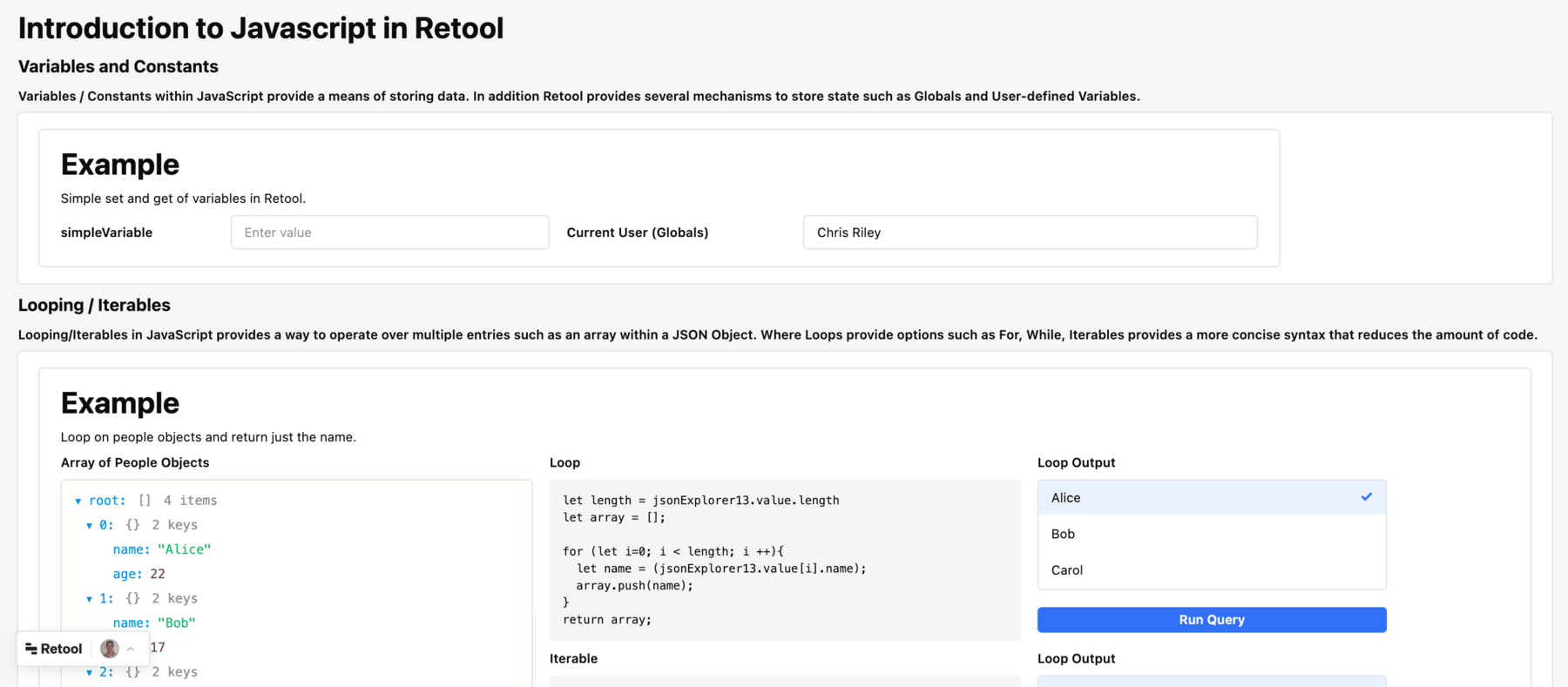Open the user avatar menu
This screenshot has width=1568, height=687.
(x=109, y=649)
